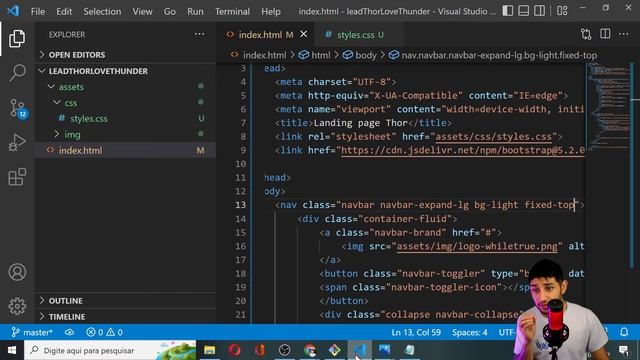Image resolution: width=640 pixels, height=360 pixels.
Task: Click line number 18 in gutter
Action: click(240, 273)
